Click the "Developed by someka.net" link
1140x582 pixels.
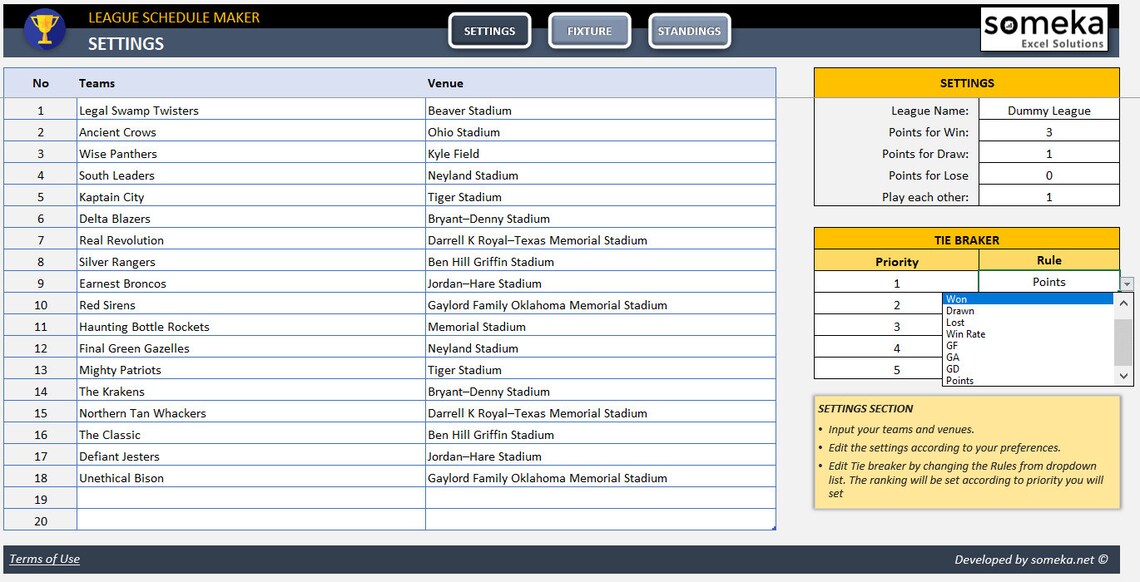coord(1030,559)
